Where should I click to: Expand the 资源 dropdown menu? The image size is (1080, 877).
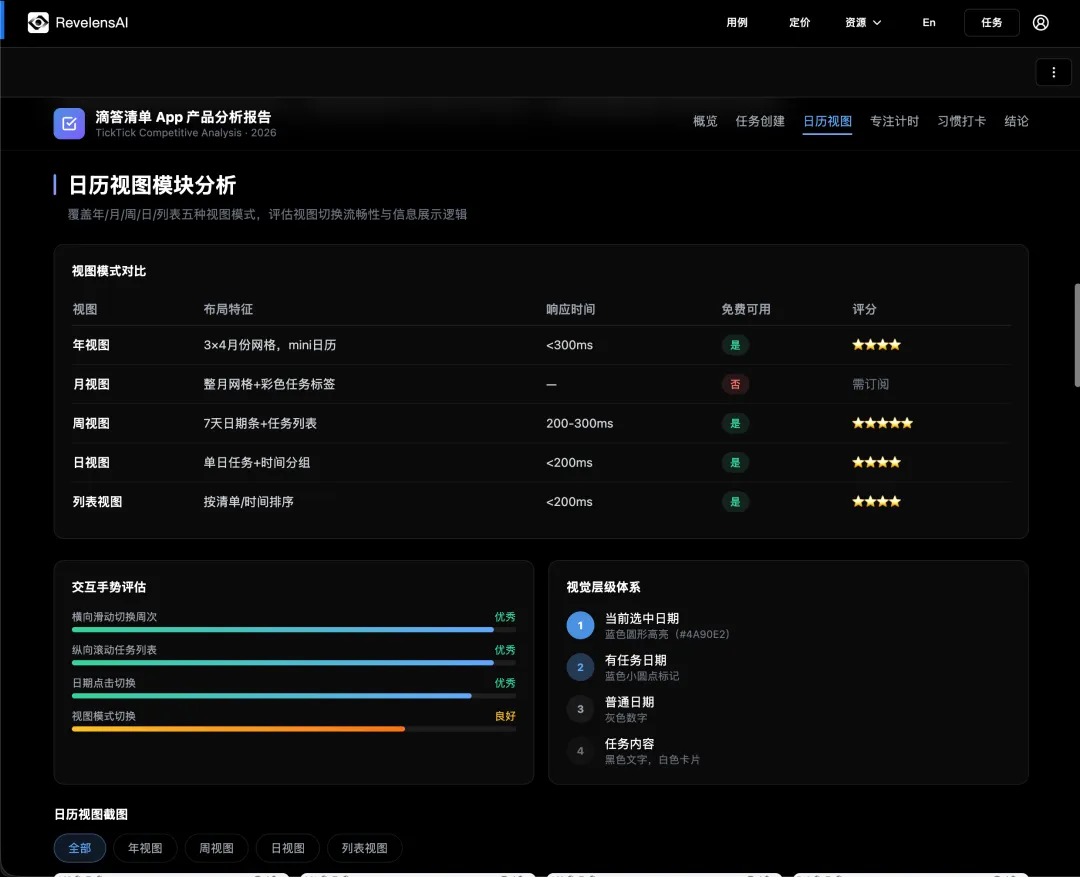(863, 23)
